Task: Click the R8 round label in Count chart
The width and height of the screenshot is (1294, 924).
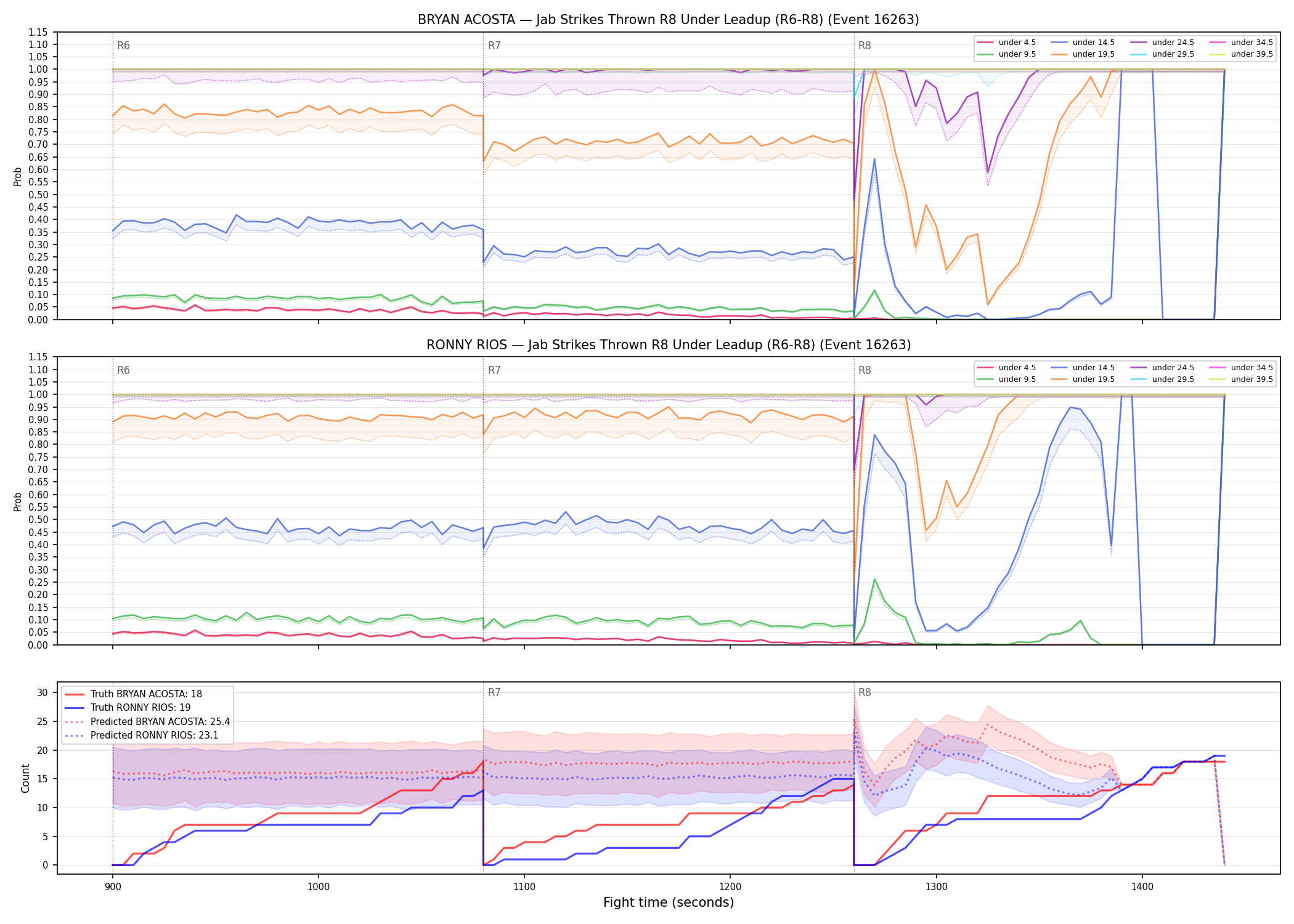Action: click(x=865, y=692)
